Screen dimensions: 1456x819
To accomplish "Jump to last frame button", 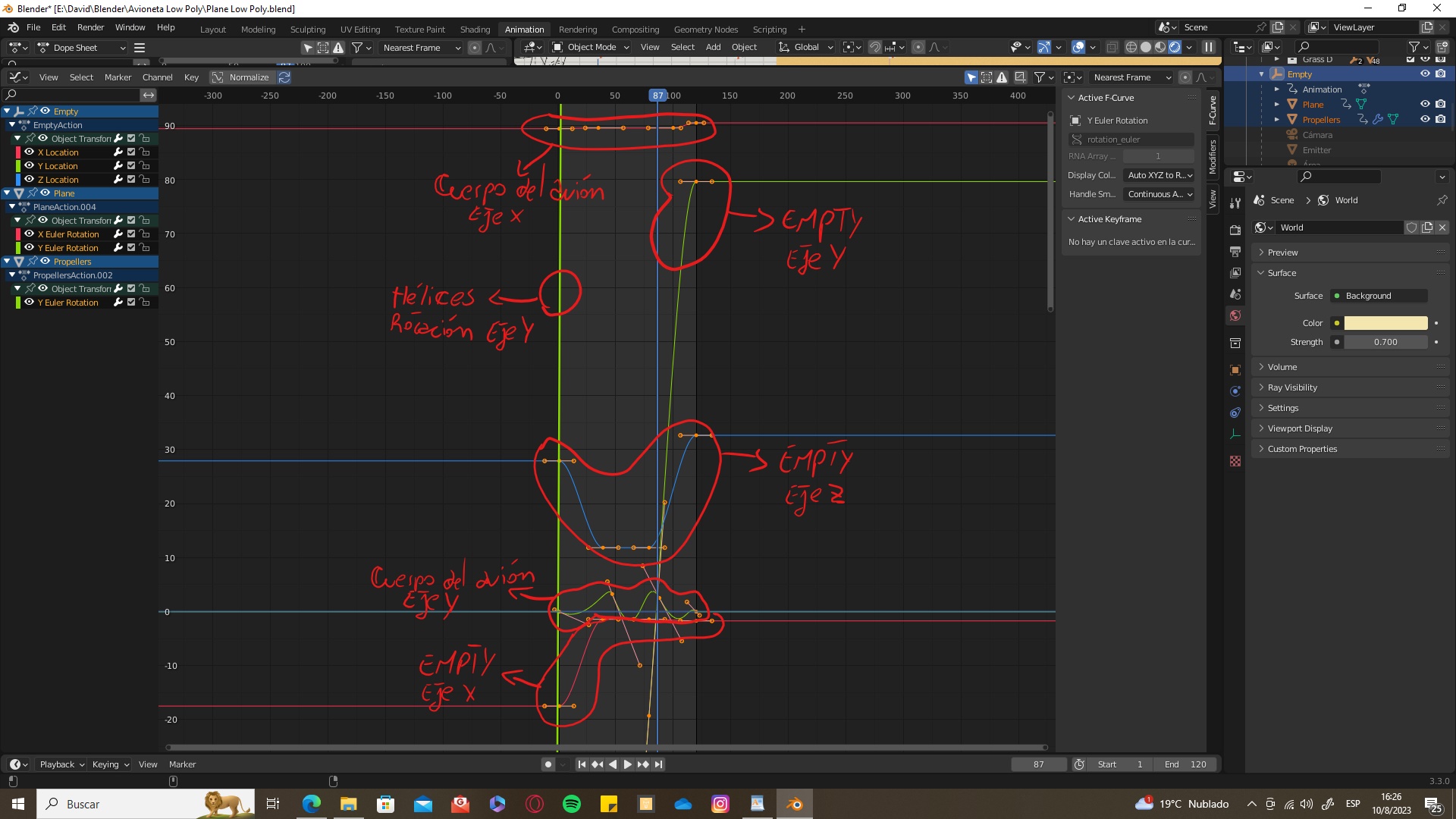I will [659, 764].
